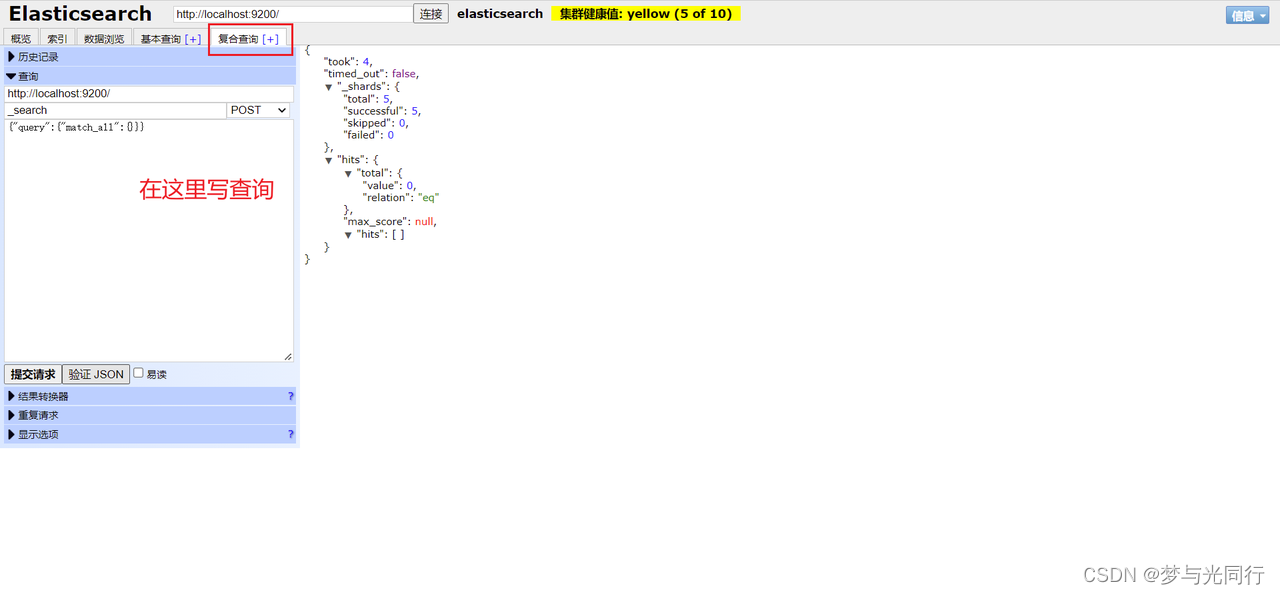Collapse the "total" object JSON node
The image size is (1280, 594).
coord(348,173)
